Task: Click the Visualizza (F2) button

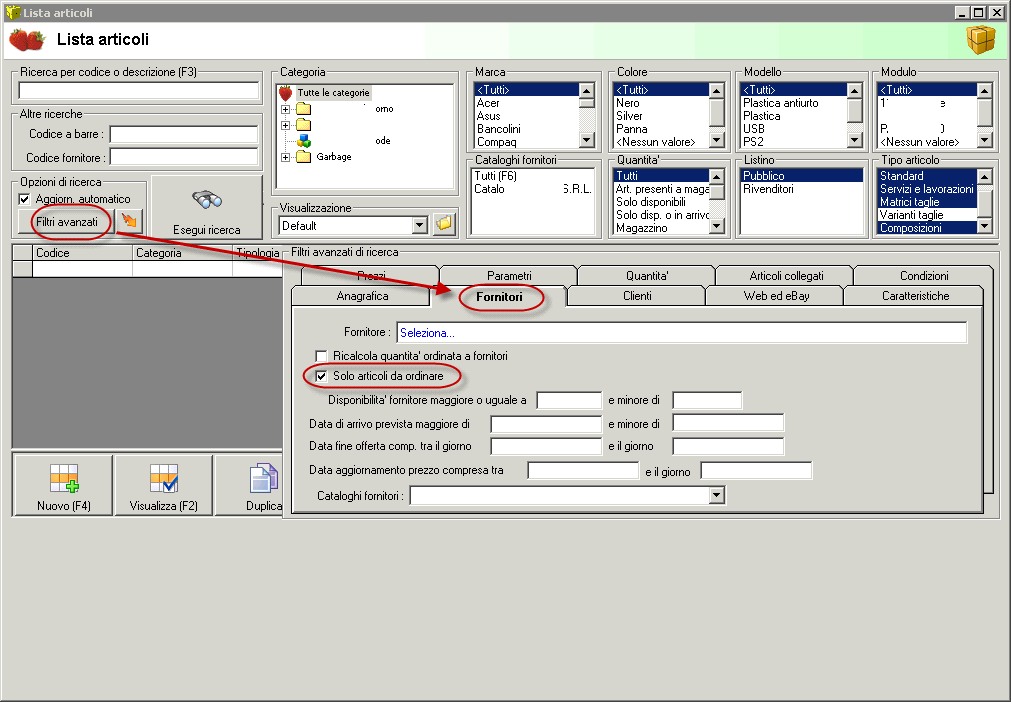Action: (x=163, y=485)
